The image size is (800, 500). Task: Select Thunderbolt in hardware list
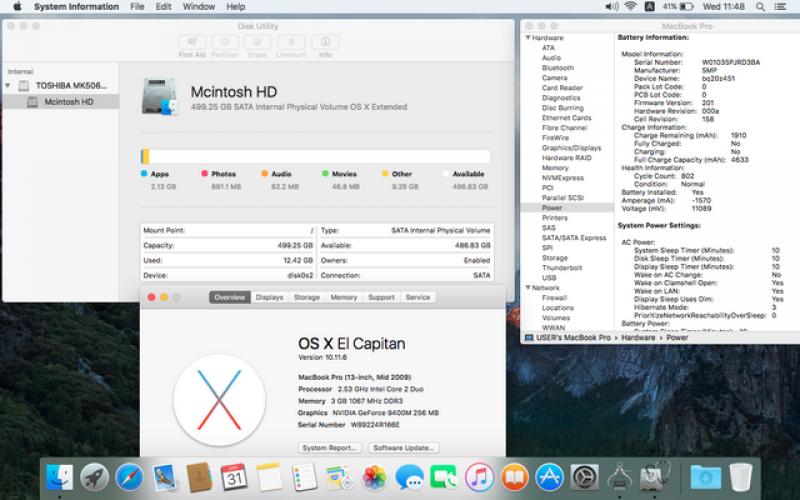pyautogui.click(x=562, y=268)
